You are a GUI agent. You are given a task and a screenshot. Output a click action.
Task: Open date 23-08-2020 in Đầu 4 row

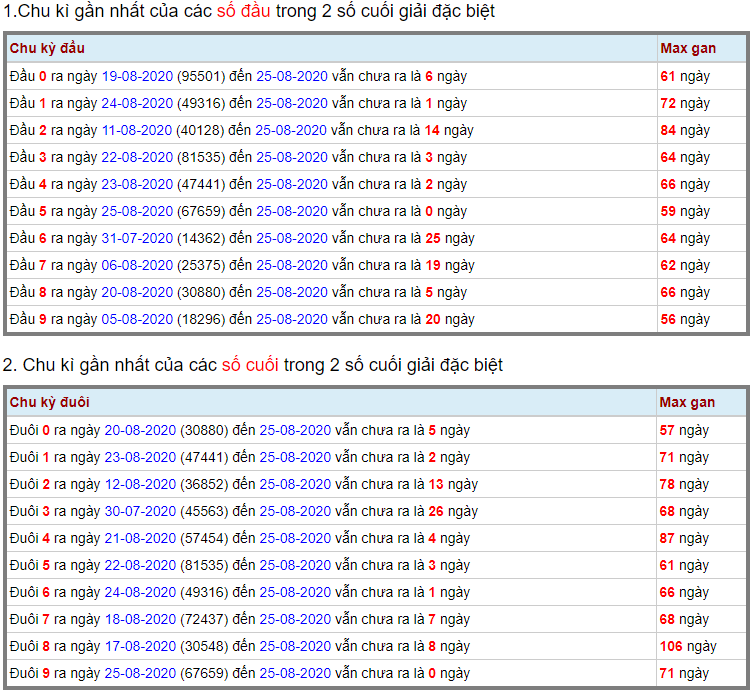click(x=137, y=184)
